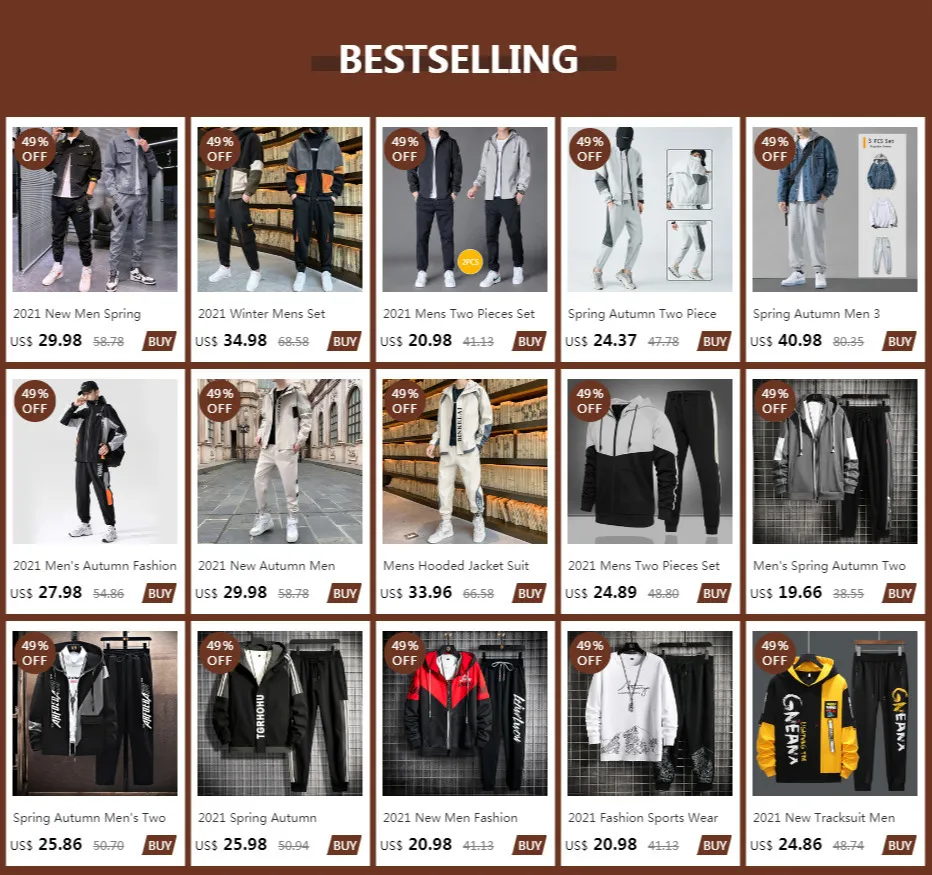932x875 pixels.
Task: Open the black and white hoodie set image
Action: point(650,461)
